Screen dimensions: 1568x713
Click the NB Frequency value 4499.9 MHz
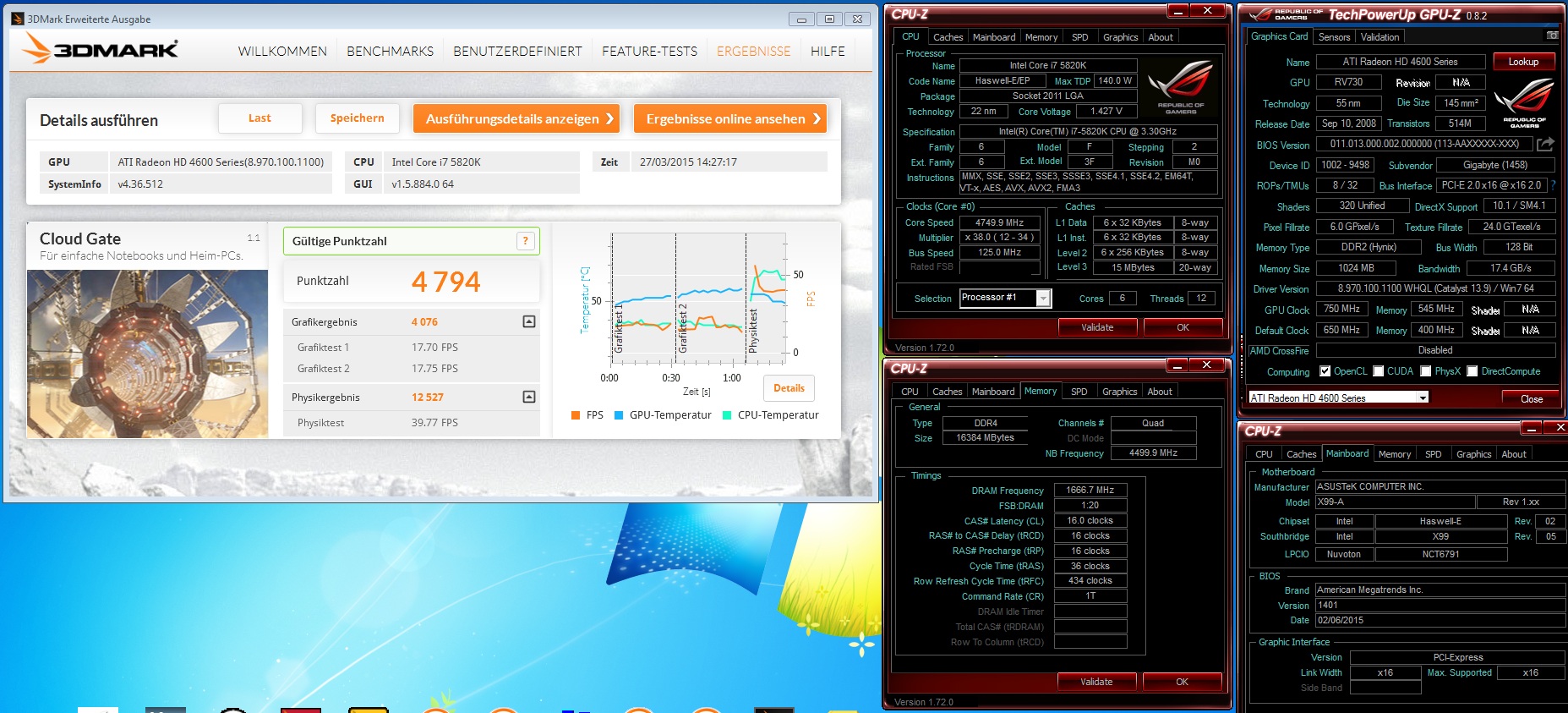click(1153, 452)
